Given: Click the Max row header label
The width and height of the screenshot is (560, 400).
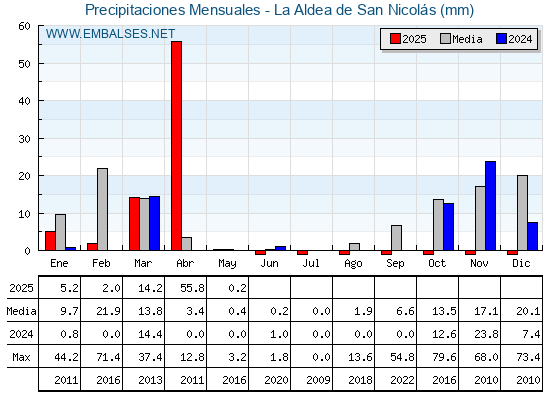Looking at the screenshot, I should click(x=21, y=357).
